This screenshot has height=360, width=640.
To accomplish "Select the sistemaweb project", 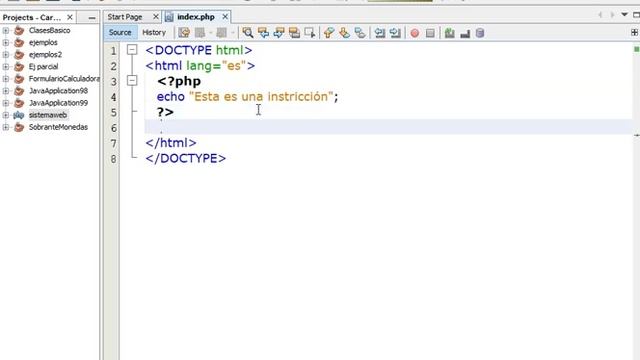I will (48, 115).
